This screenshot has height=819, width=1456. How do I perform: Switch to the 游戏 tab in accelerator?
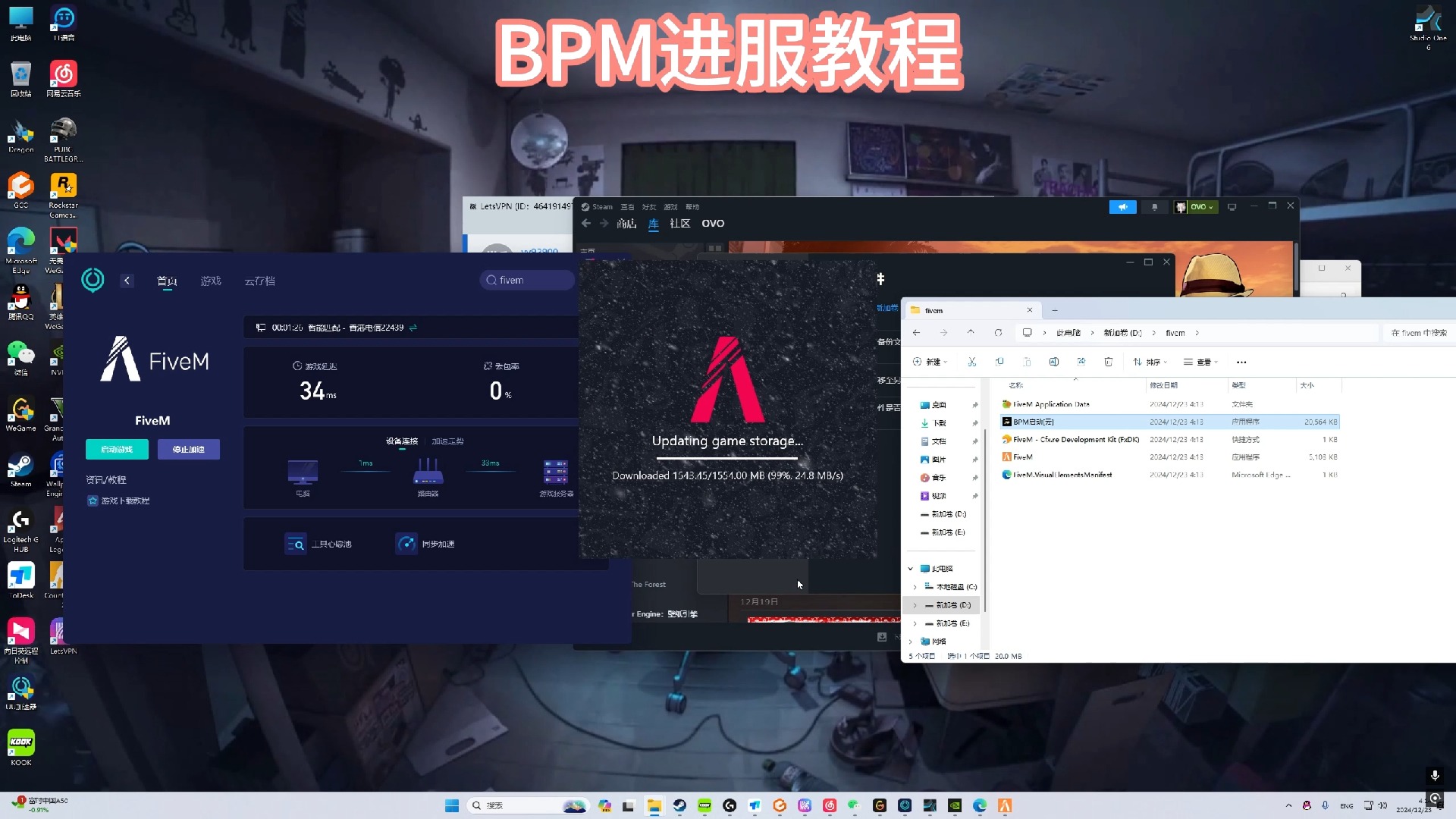(211, 281)
